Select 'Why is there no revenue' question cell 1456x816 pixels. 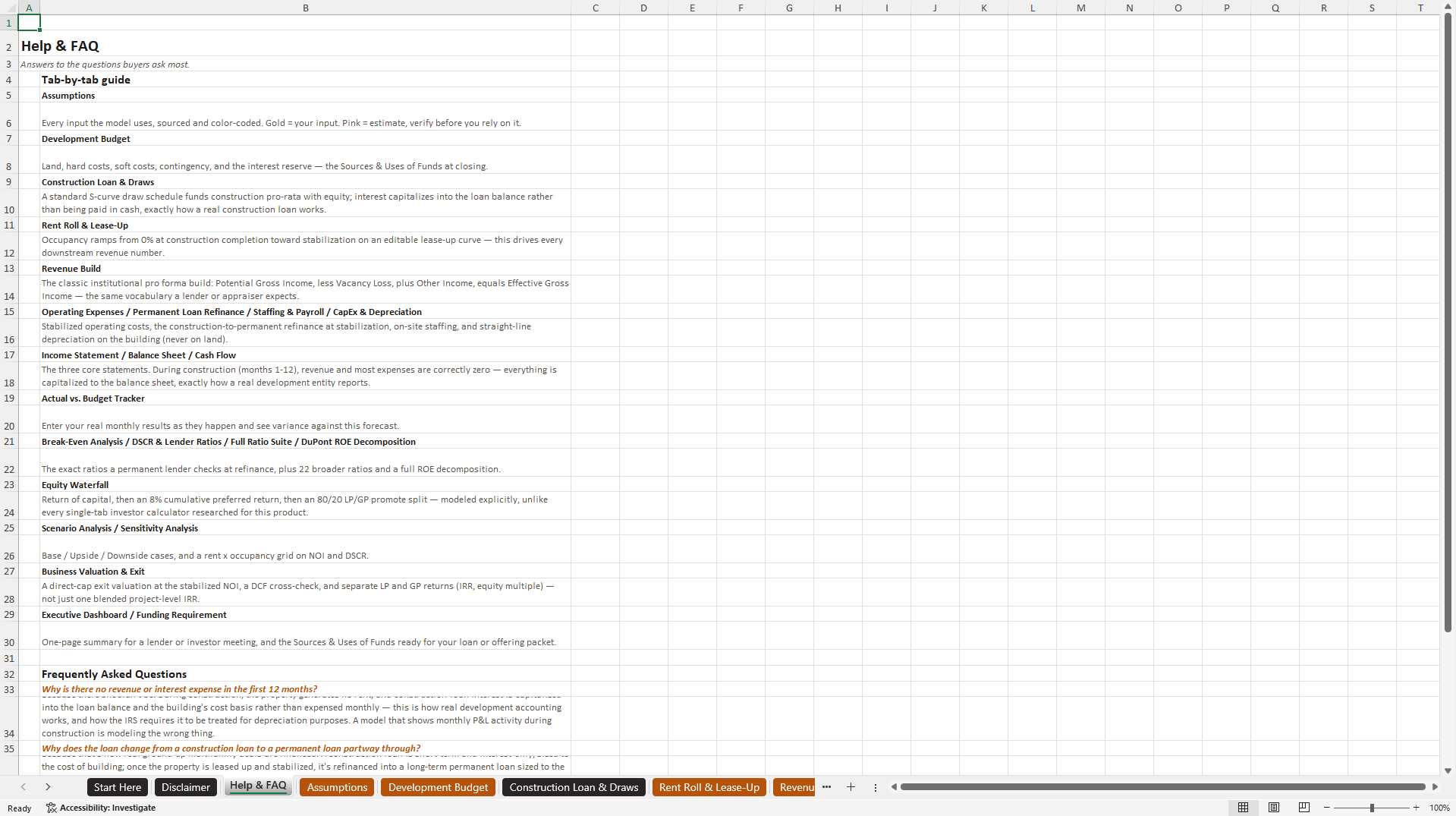(305, 689)
